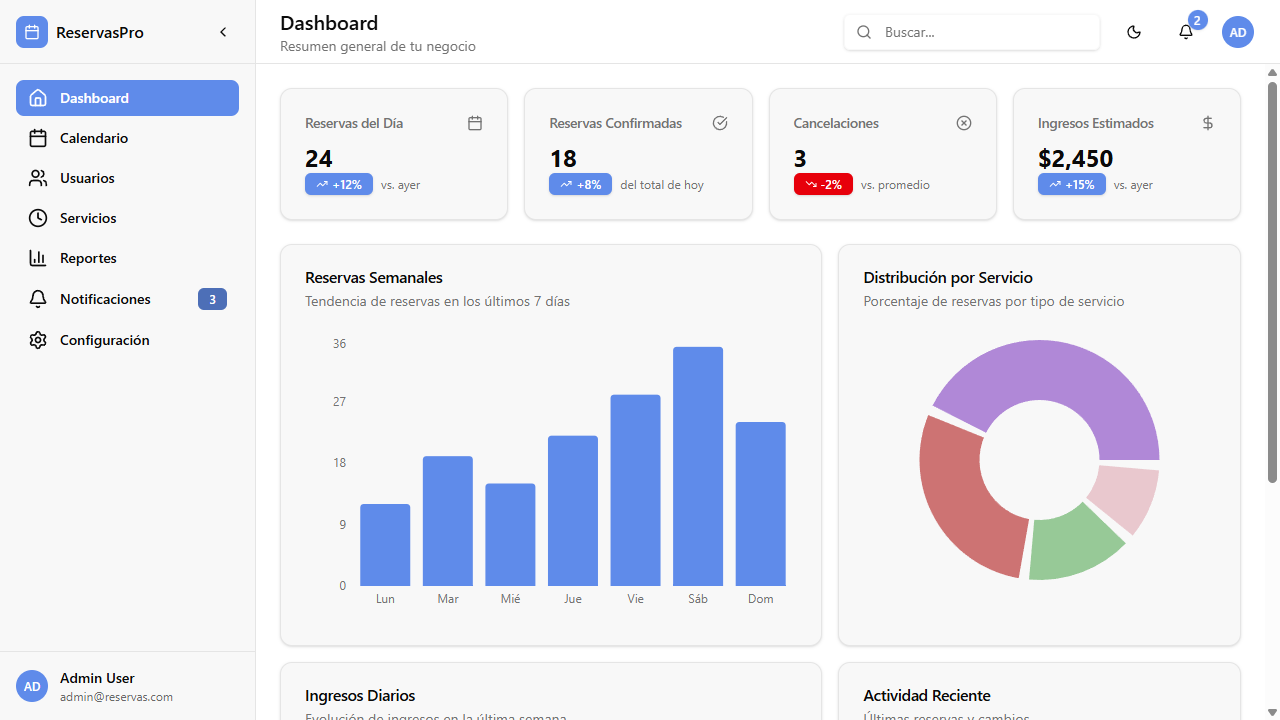Viewport: 1280px width, 720px height.
Task: Toggle dark mode with the moon icon
Action: click(x=1133, y=31)
